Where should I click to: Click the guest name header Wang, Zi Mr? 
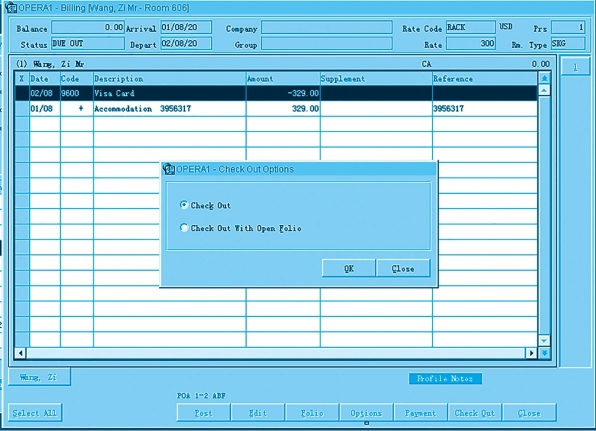[x=59, y=64]
